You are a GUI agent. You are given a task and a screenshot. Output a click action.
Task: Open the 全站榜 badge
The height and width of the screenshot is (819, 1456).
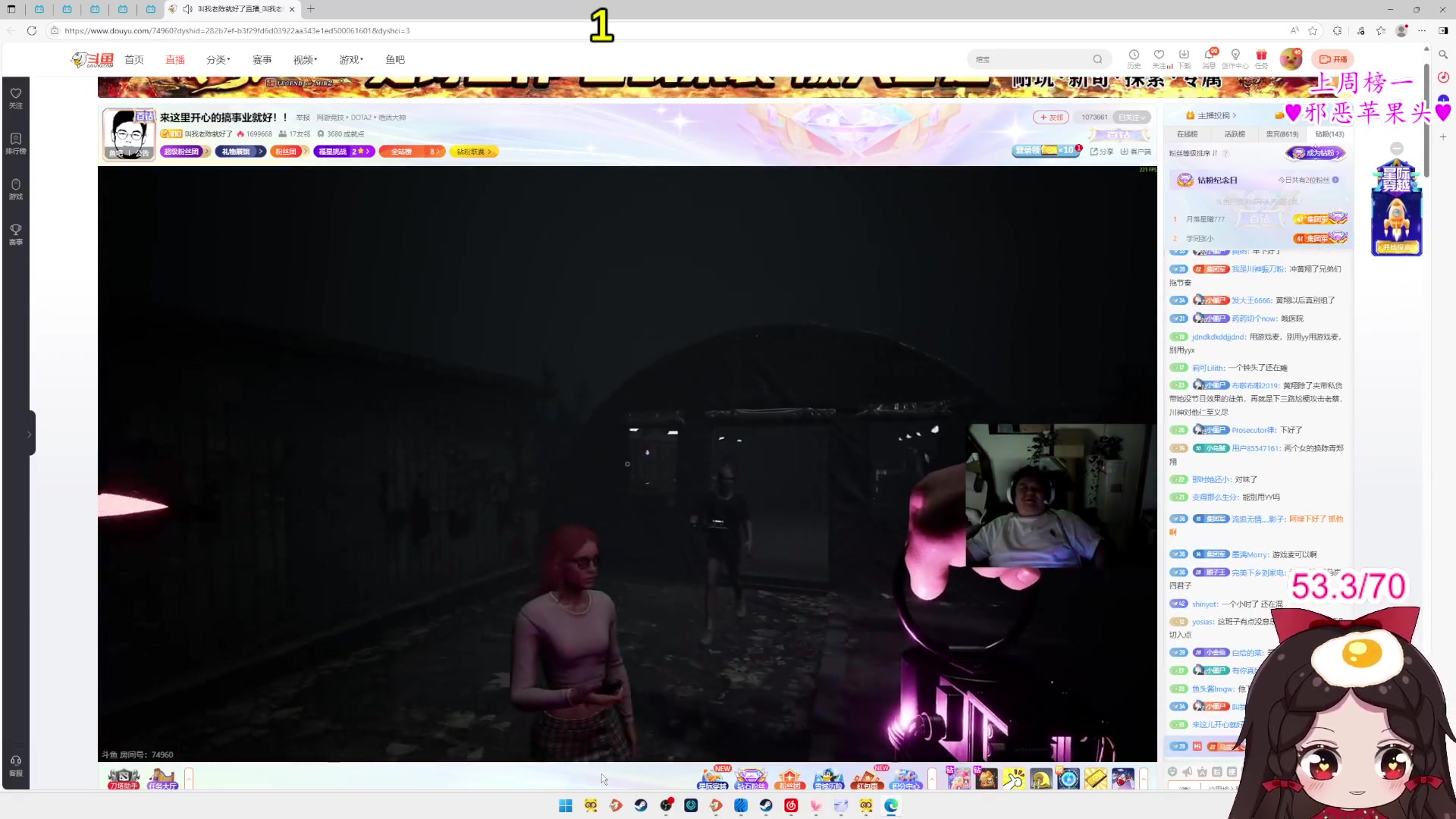[412, 152]
